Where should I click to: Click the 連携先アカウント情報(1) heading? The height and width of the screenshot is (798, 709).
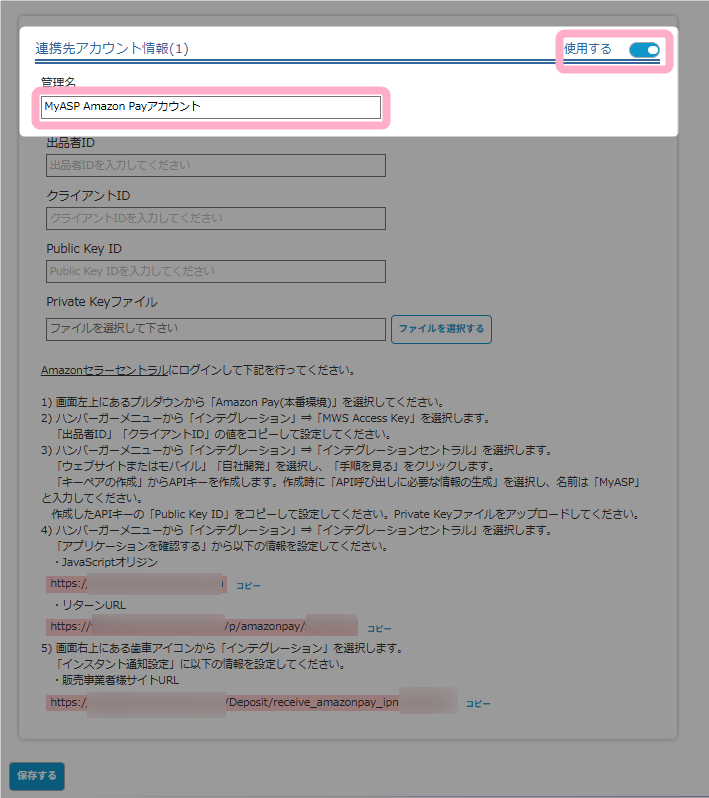point(112,48)
